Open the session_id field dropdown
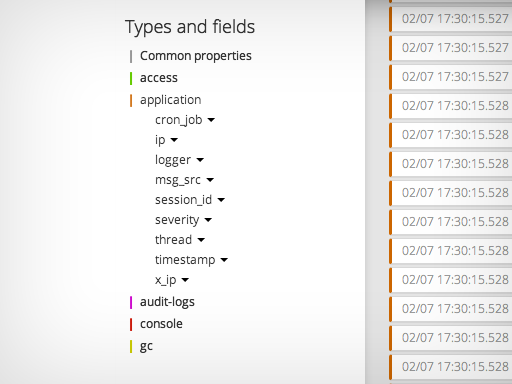Viewport: 512px width, 384px height. tap(221, 200)
